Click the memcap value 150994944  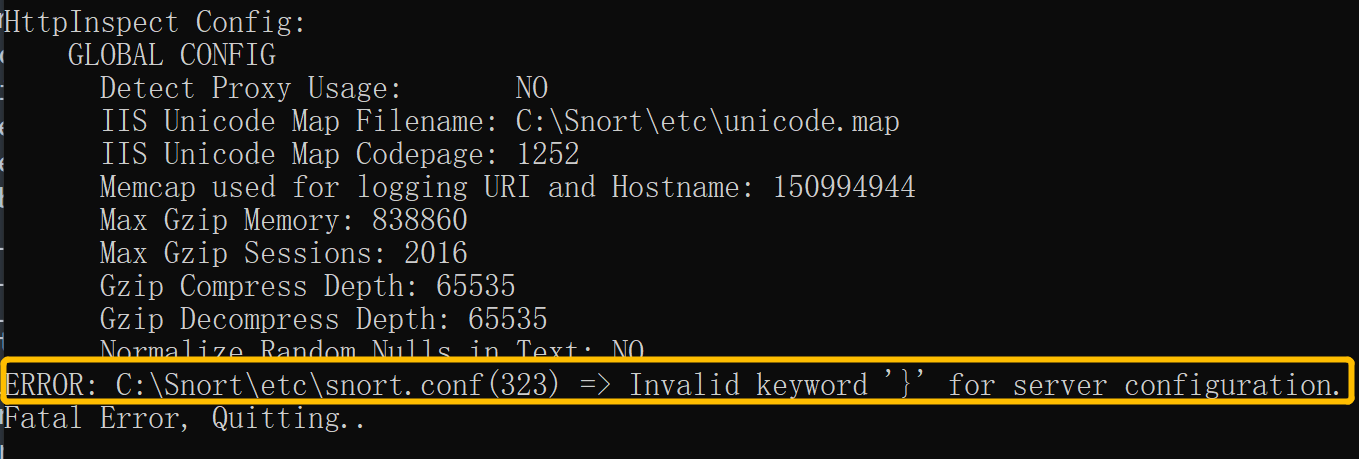pos(844,188)
